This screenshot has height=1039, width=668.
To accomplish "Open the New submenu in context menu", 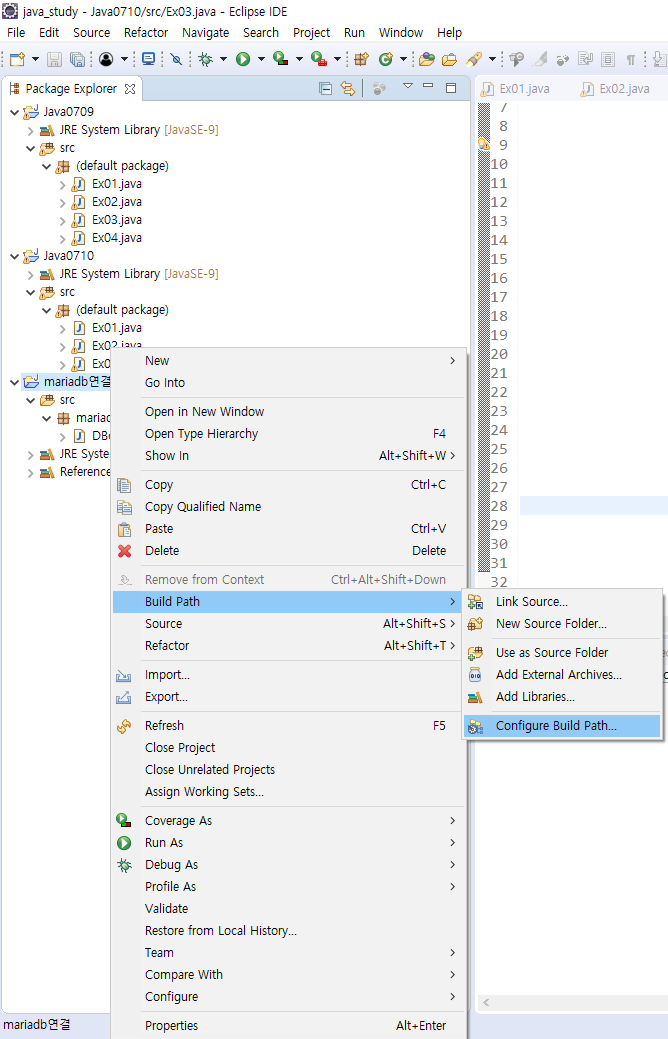I will [288, 361].
